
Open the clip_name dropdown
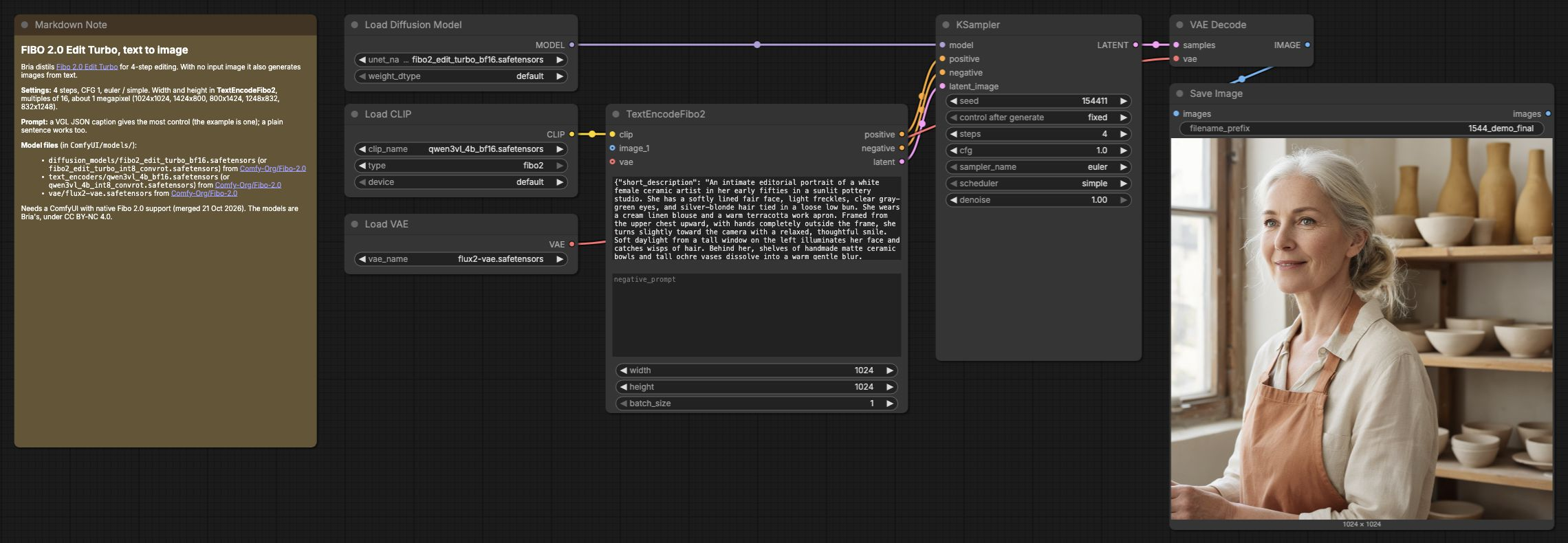point(461,149)
